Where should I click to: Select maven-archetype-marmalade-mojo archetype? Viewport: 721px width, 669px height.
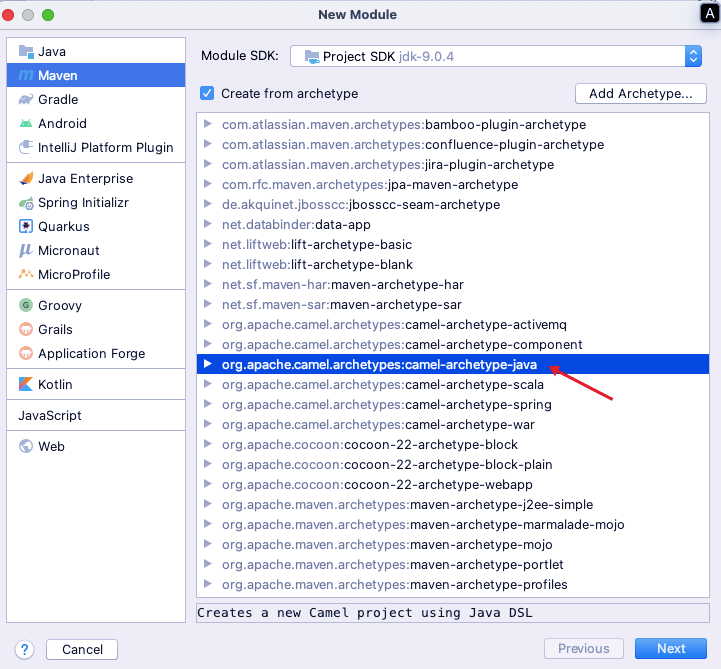tap(453, 524)
